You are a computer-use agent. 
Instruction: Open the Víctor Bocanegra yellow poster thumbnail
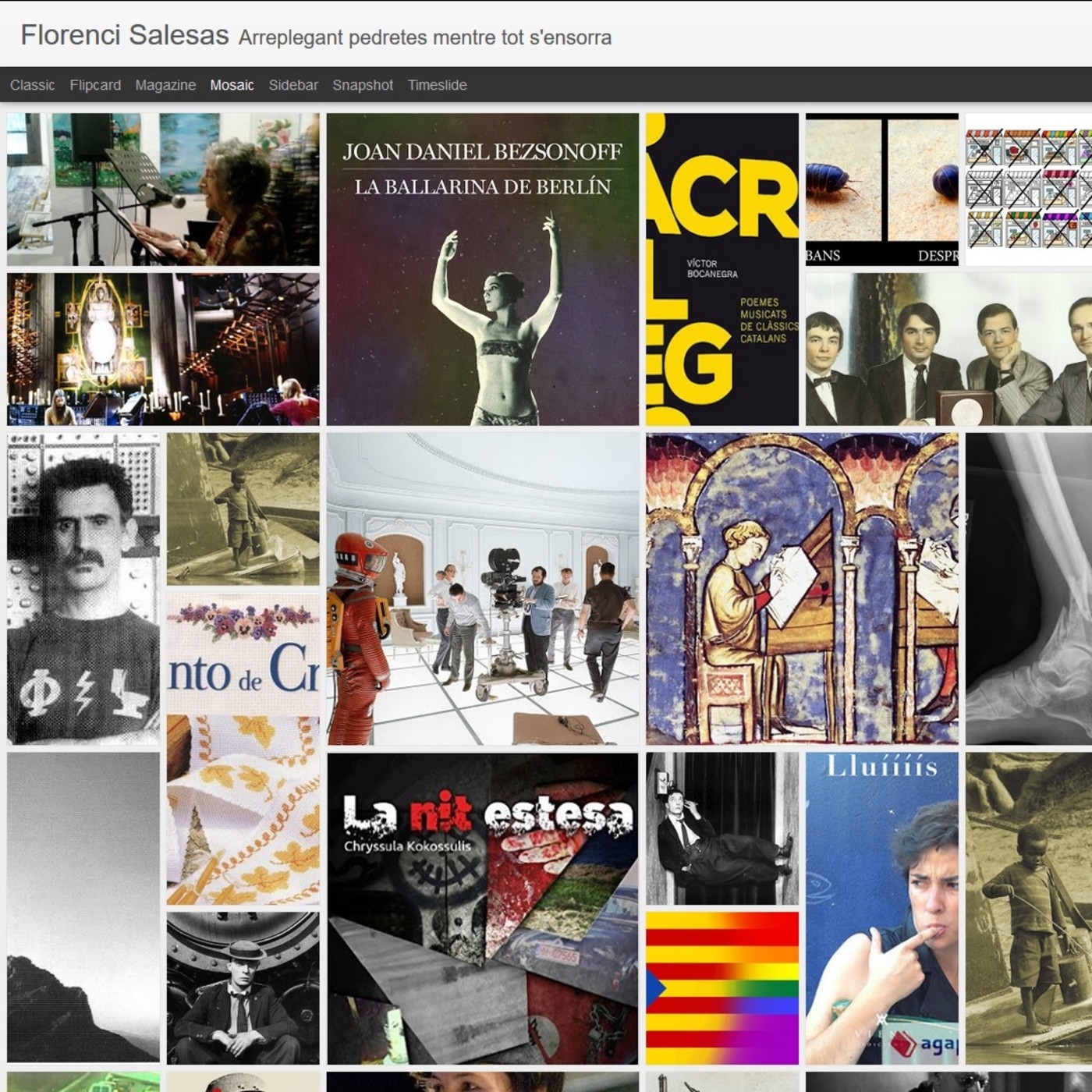coord(722,269)
